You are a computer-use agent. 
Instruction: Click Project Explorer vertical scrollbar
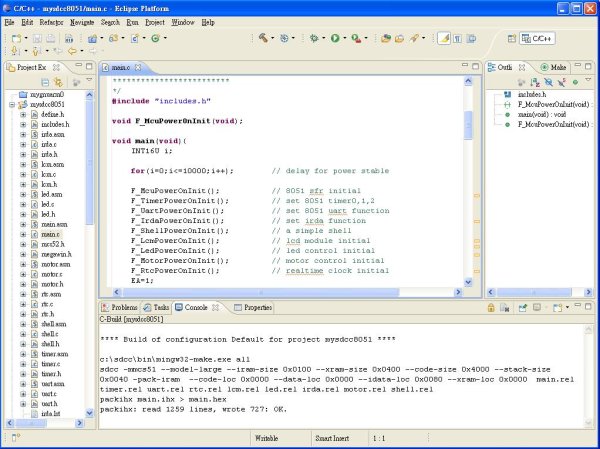(90, 163)
